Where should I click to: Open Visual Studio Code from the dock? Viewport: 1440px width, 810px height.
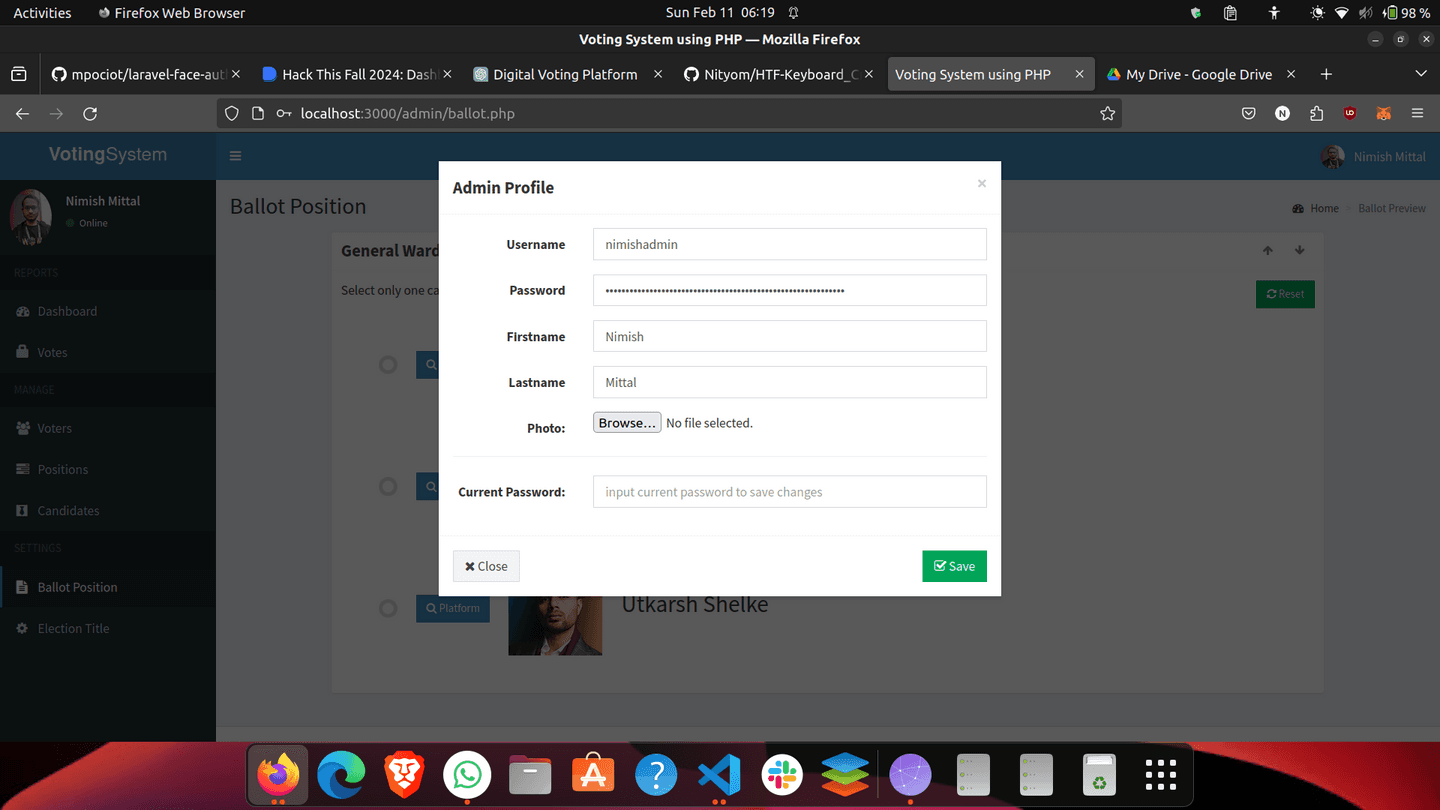[x=719, y=775]
